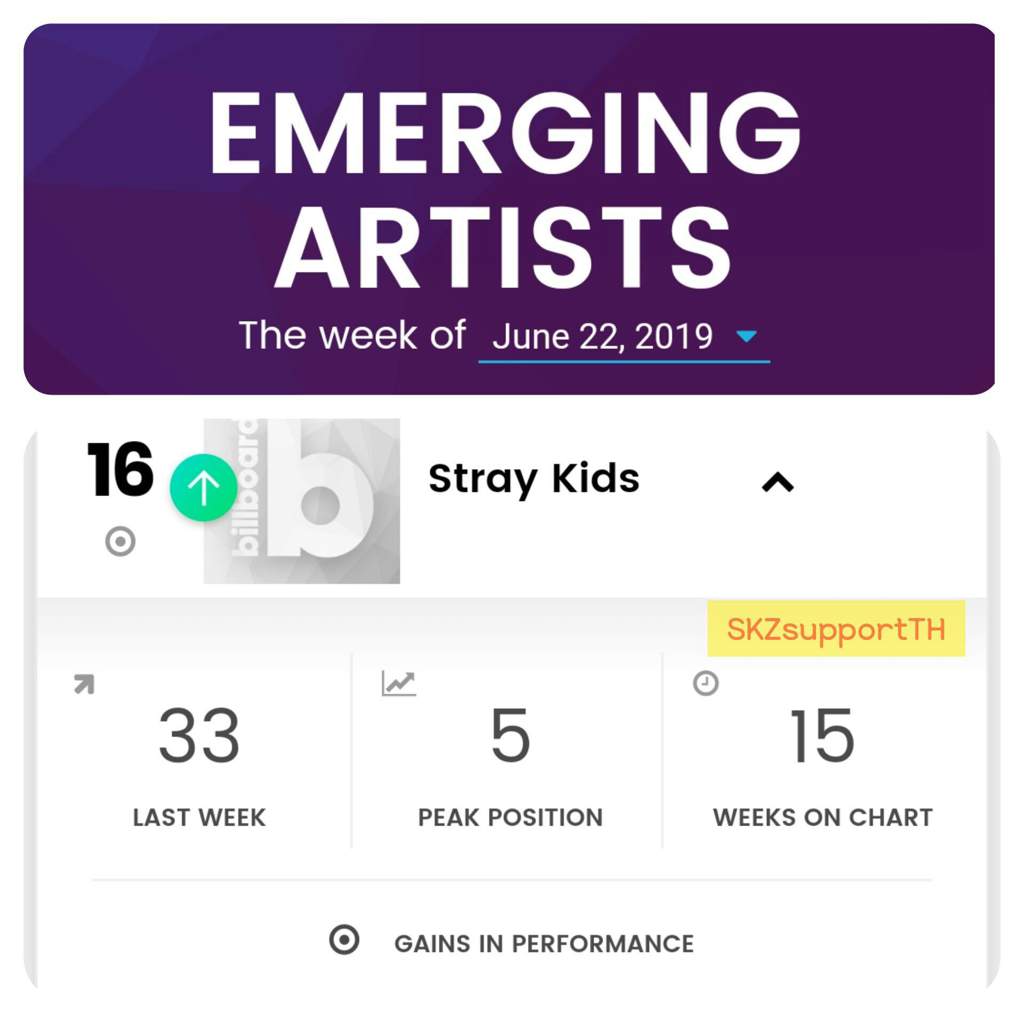Click the Last Week label
The width and height of the screenshot is (1024, 1024).
(x=199, y=818)
